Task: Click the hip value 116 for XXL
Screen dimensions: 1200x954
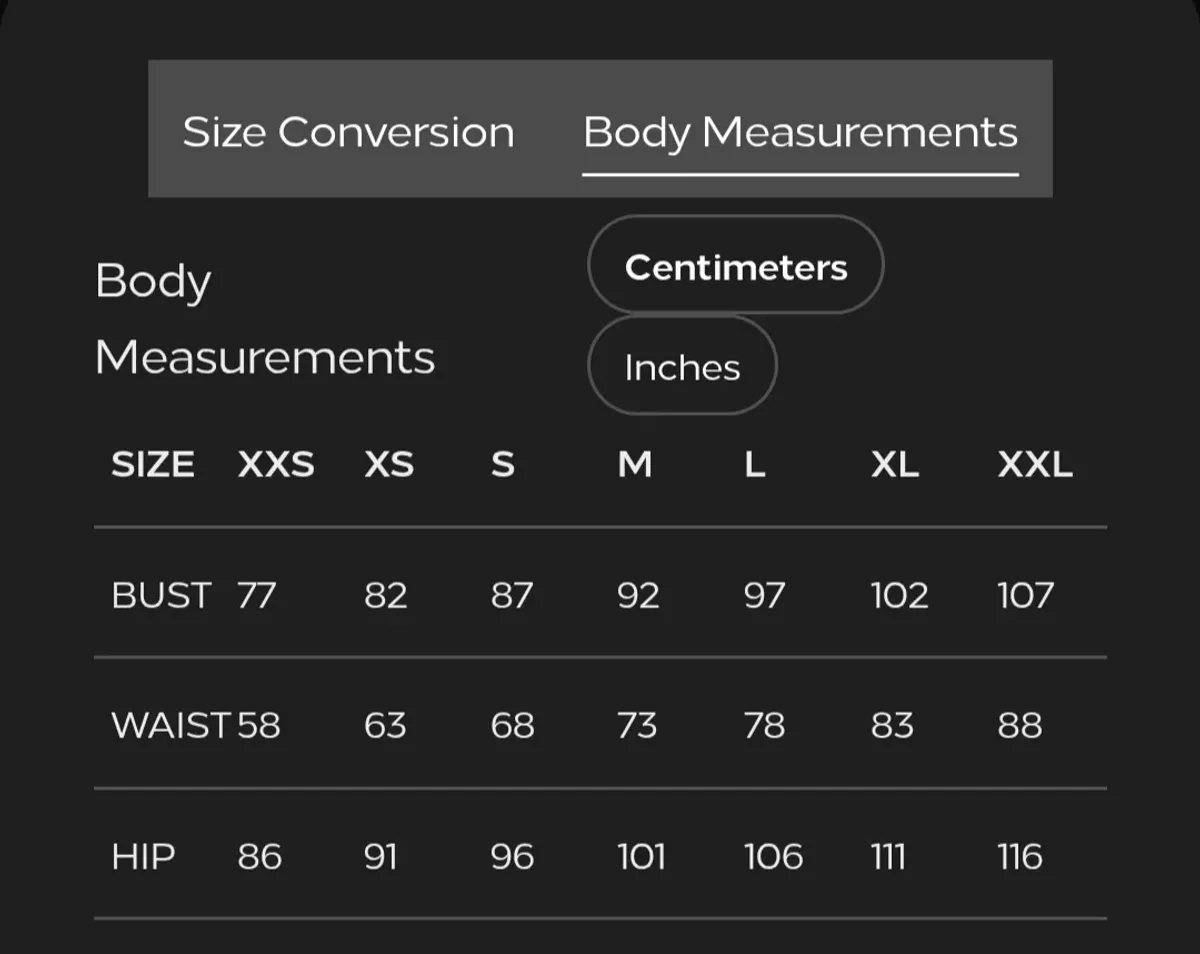Action: [1020, 857]
